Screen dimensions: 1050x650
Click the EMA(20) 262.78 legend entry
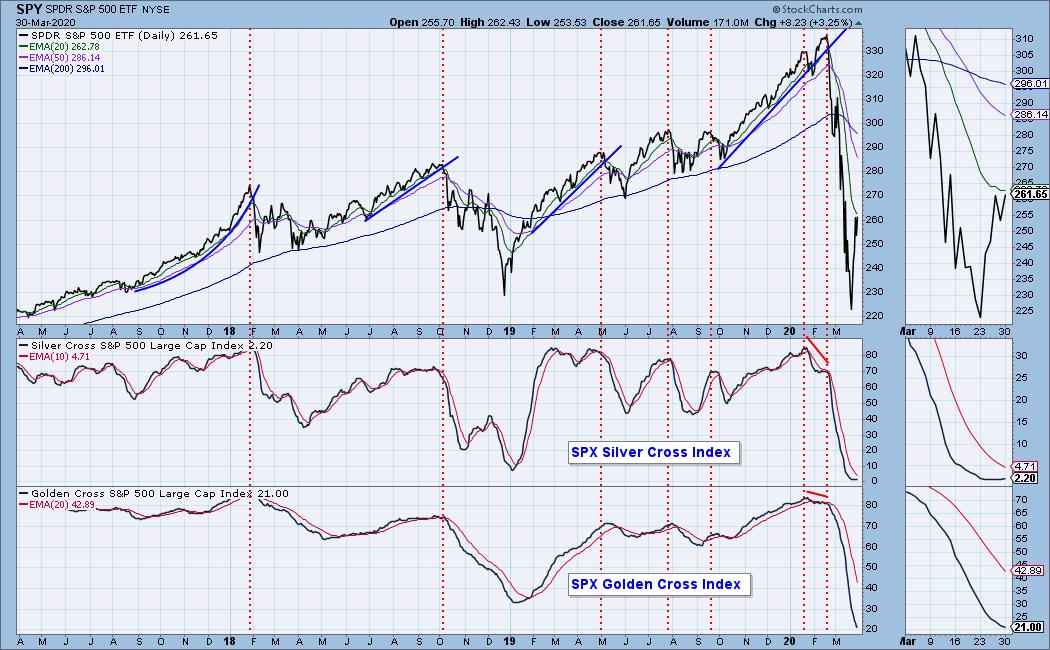click(x=60, y=47)
